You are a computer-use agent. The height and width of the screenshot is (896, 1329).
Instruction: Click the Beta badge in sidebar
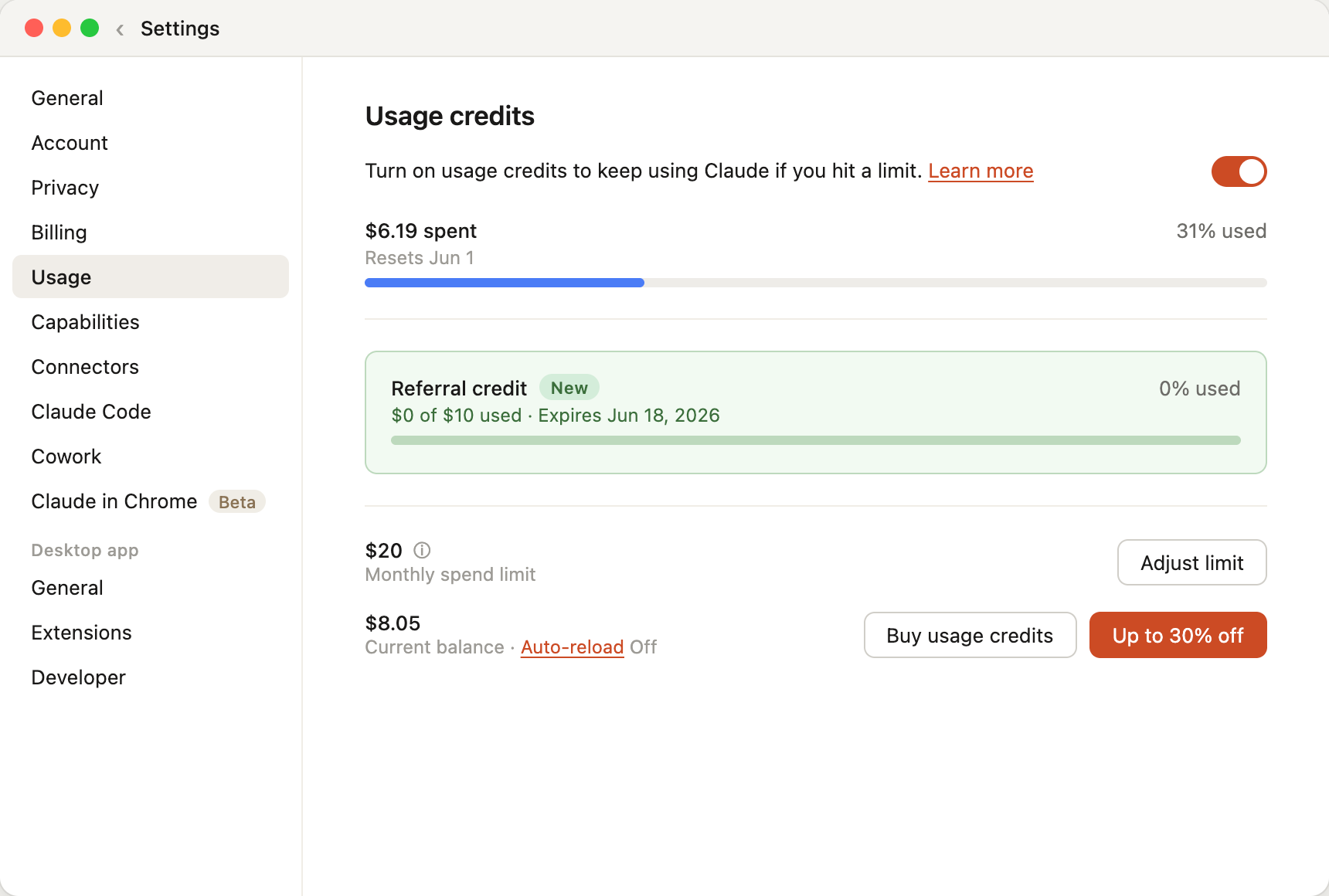(237, 502)
